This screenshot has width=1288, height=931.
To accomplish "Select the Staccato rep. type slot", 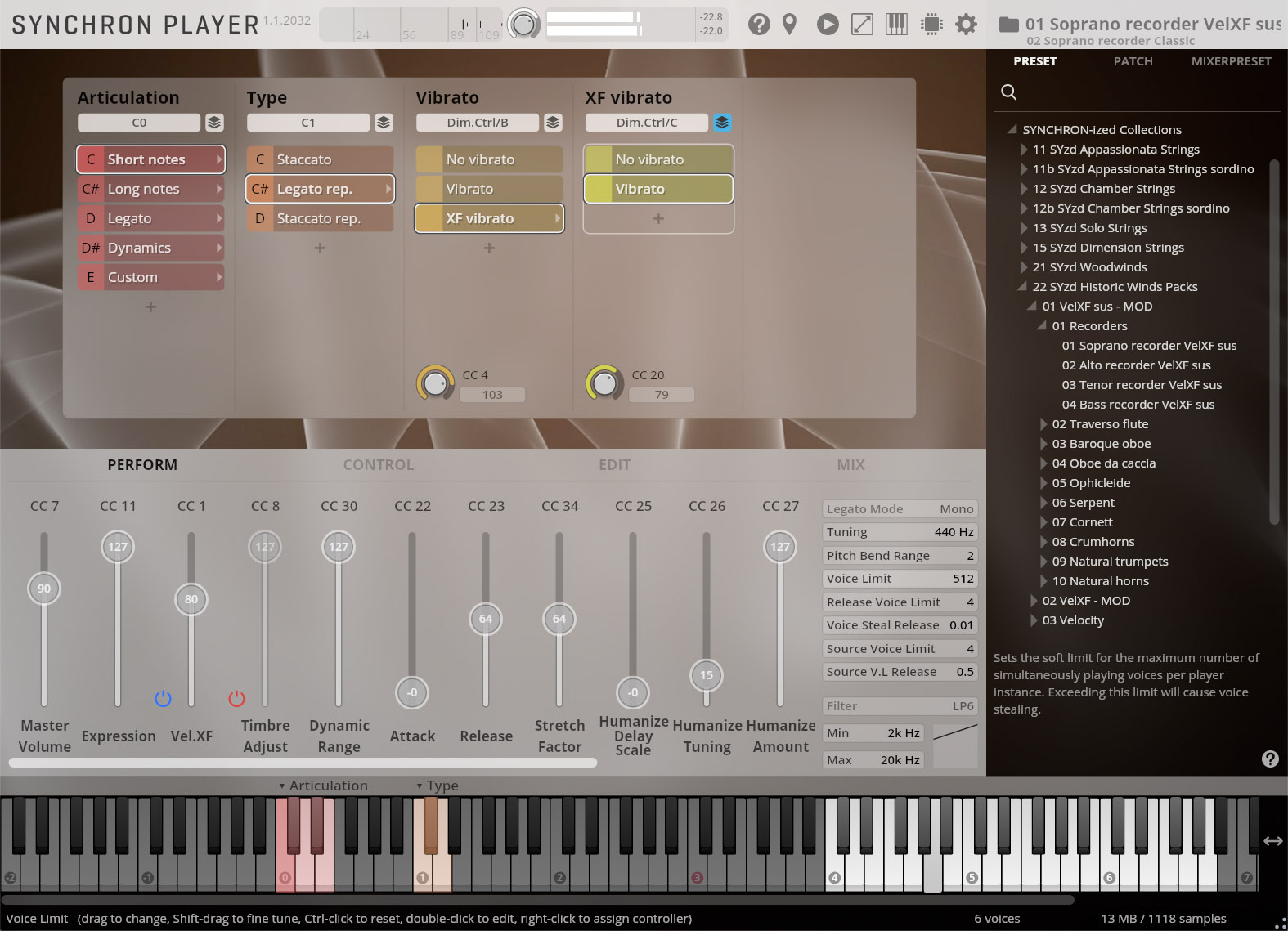I will [x=320, y=218].
